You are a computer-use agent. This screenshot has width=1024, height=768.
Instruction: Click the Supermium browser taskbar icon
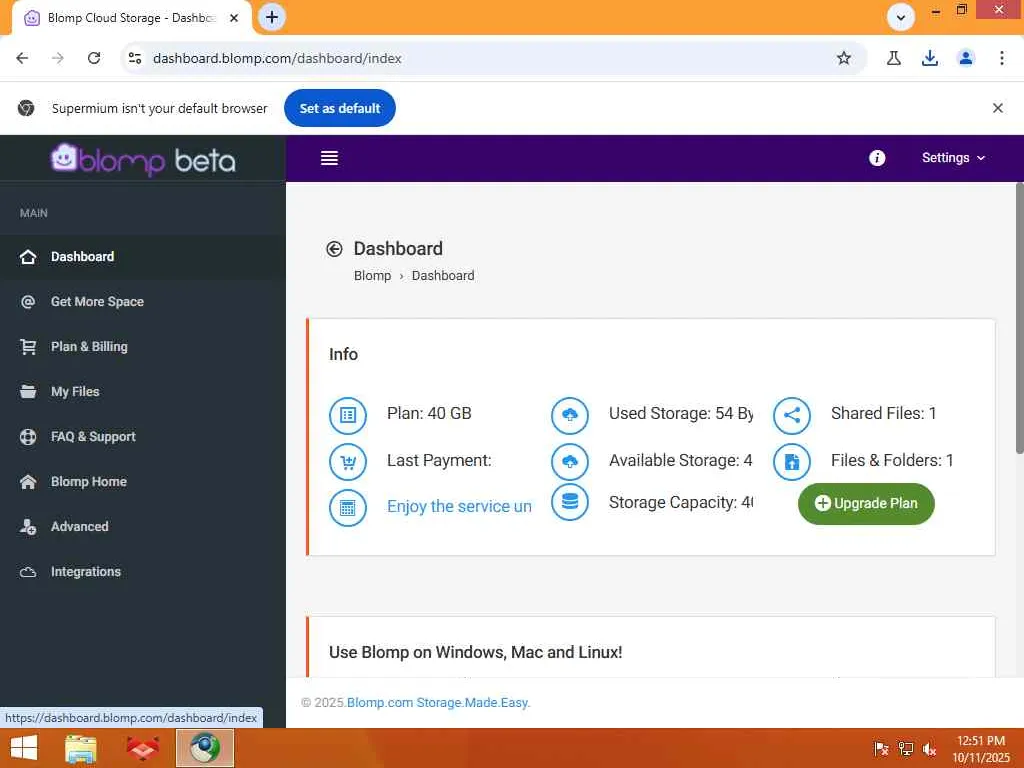205,748
